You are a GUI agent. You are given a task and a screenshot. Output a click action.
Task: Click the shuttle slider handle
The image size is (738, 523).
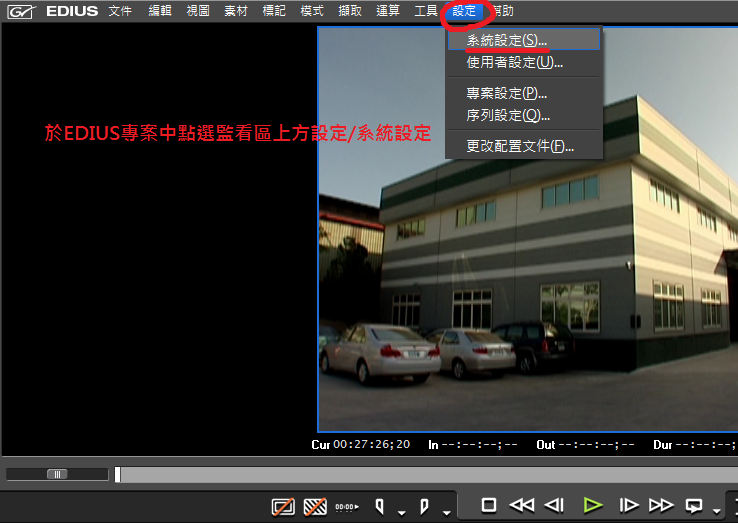pos(57,474)
